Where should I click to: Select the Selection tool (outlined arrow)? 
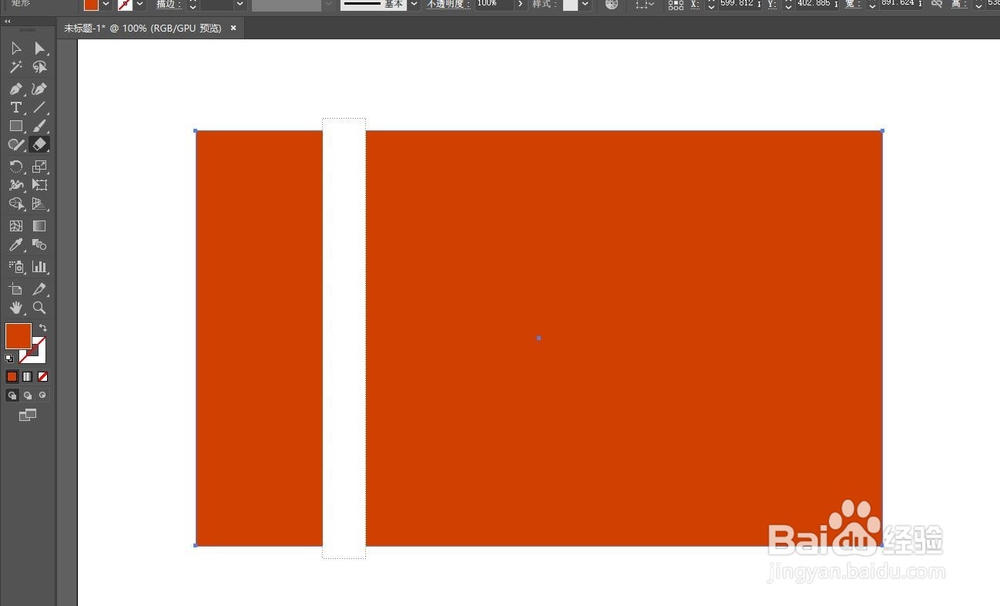click(16, 48)
